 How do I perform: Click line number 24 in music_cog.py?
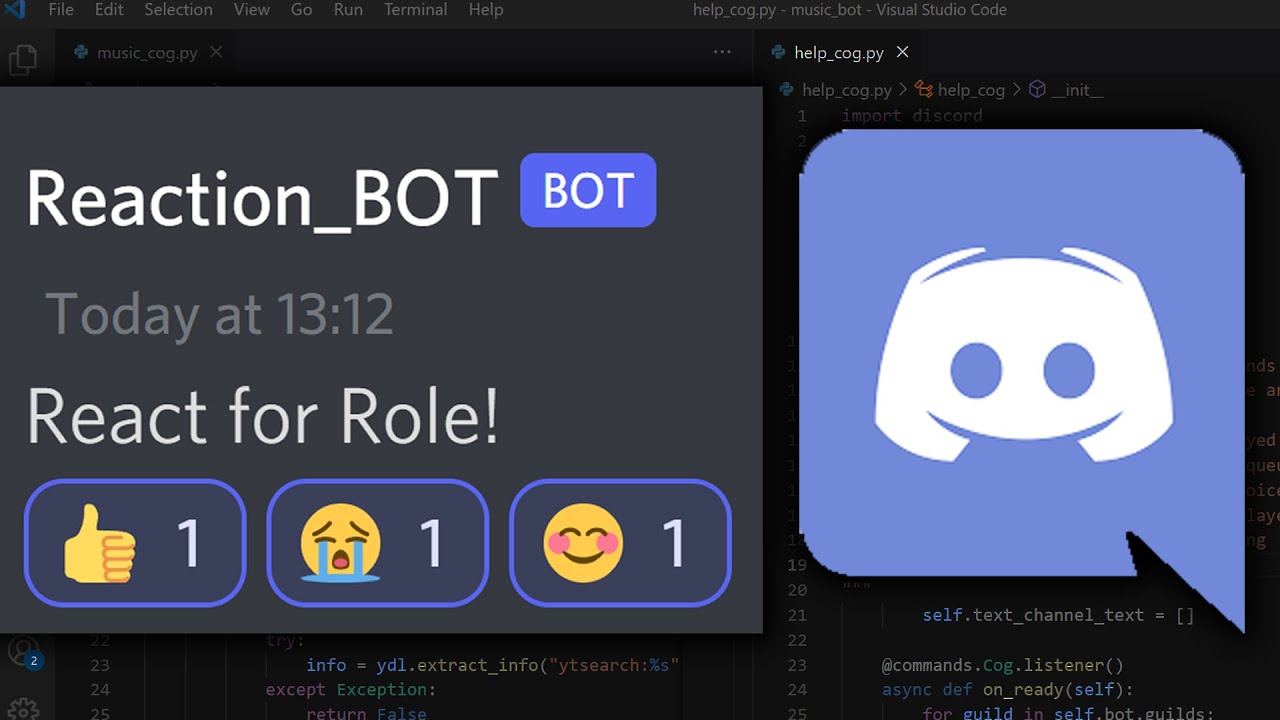[99, 690]
